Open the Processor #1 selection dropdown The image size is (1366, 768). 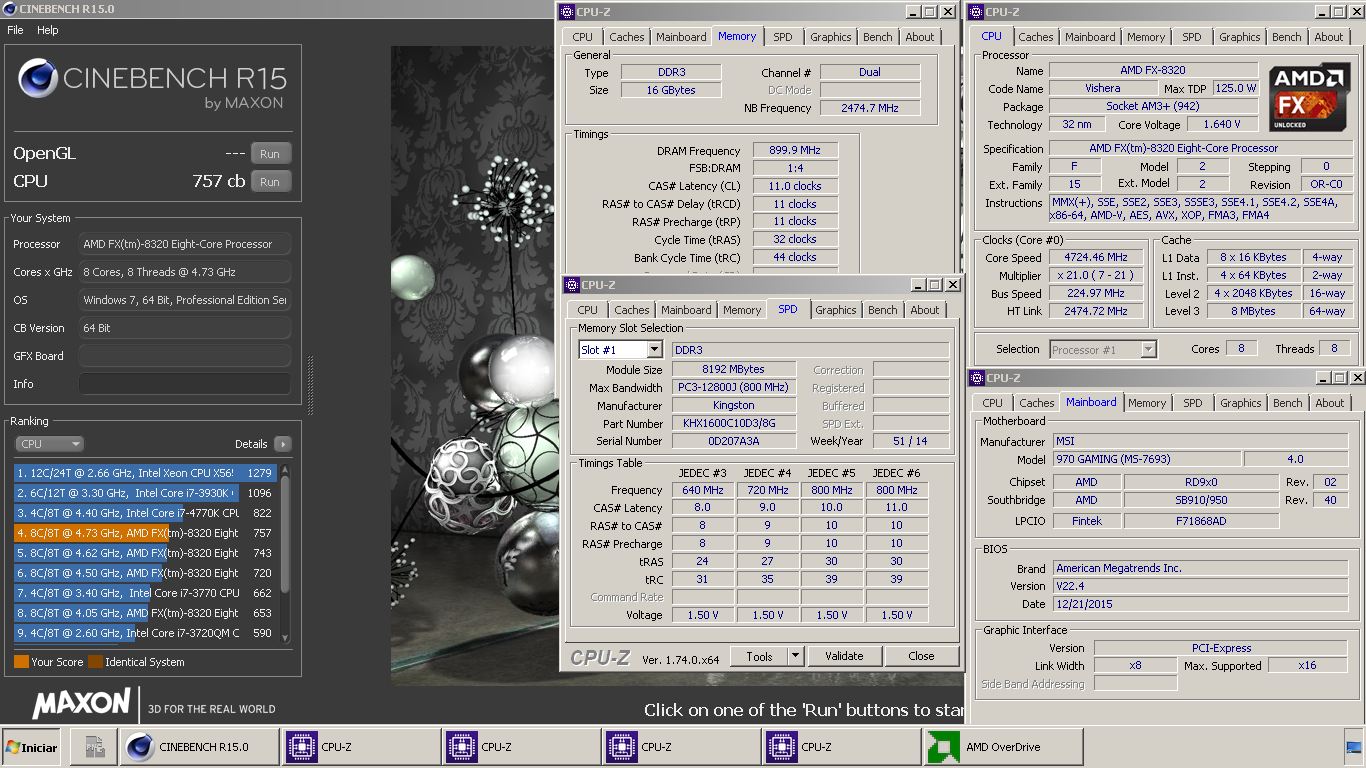click(x=1148, y=349)
